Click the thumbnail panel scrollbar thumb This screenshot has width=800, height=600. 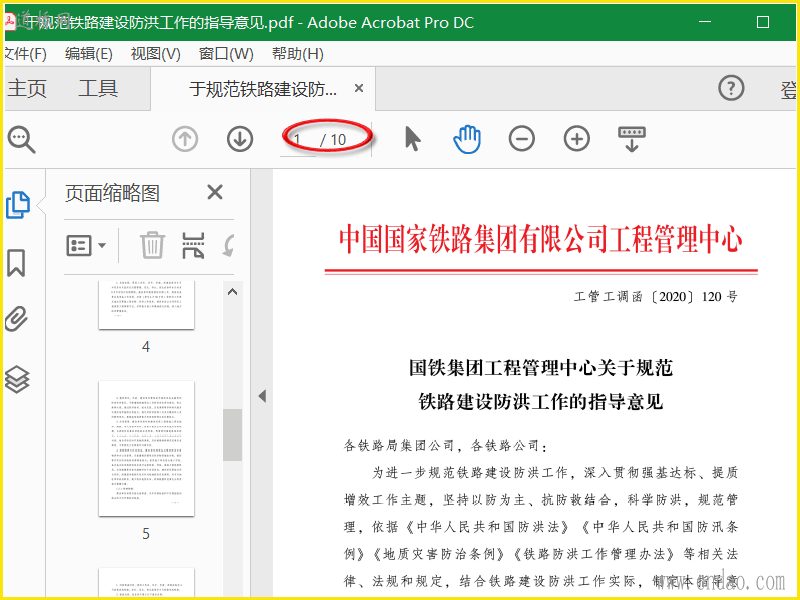coord(232,435)
